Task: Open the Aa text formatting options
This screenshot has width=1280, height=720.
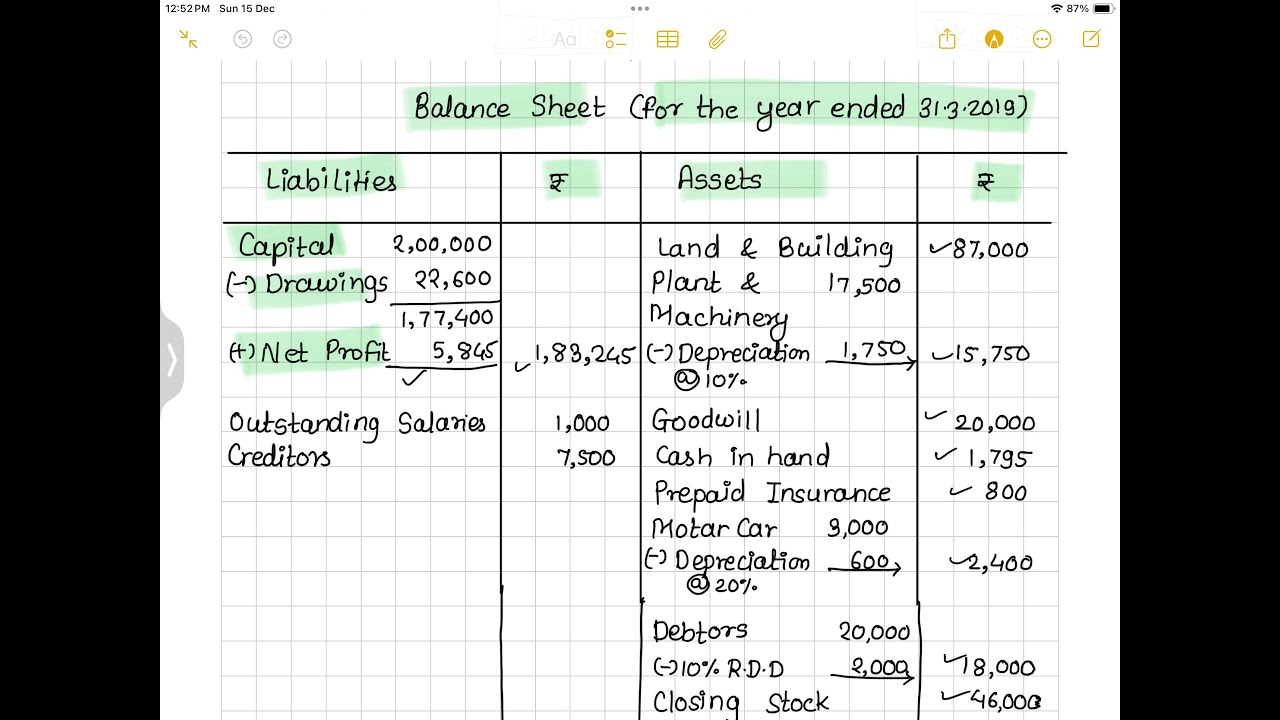Action: [x=565, y=39]
